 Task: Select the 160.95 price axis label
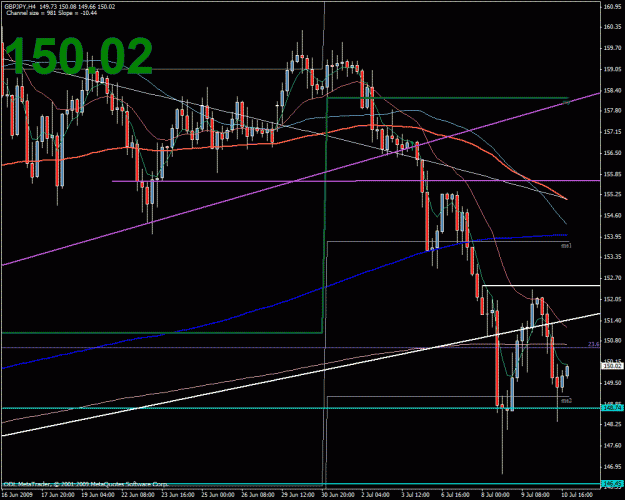pos(612,7)
